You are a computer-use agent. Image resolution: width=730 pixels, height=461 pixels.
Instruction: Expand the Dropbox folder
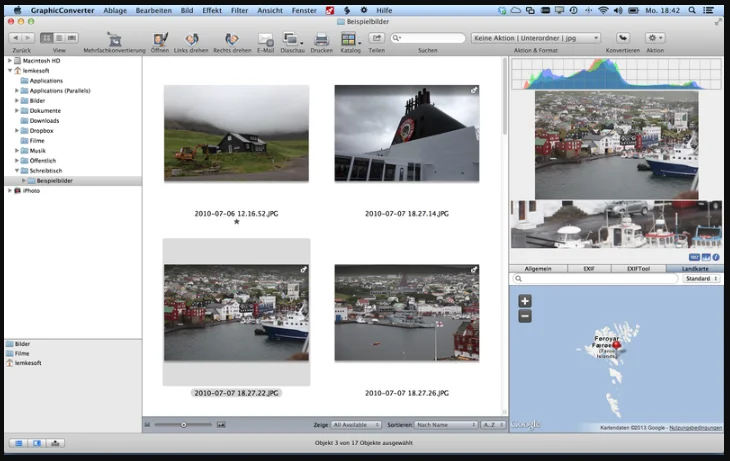[x=17, y=131]
